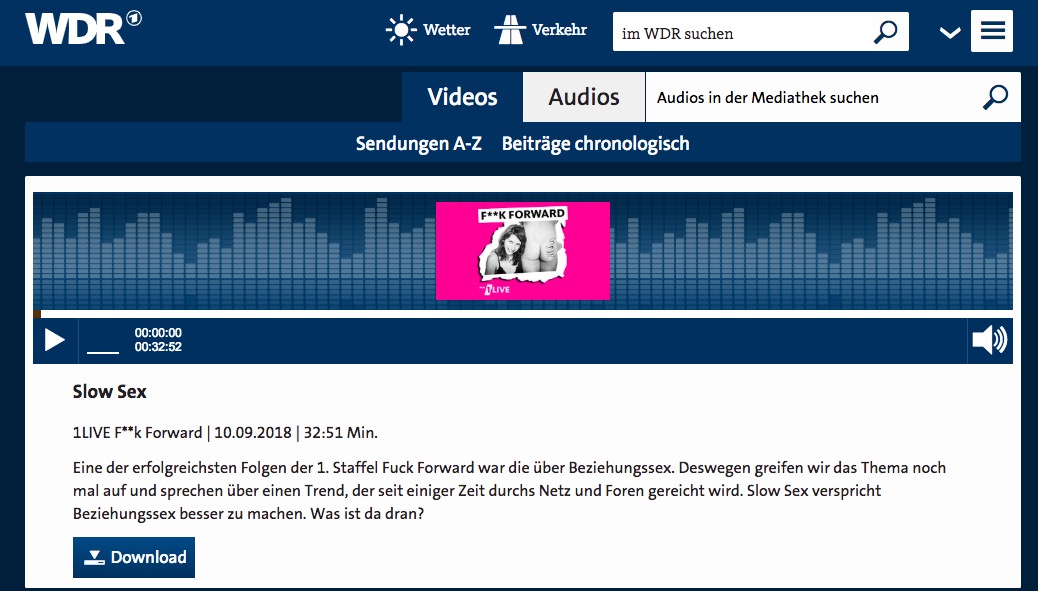Click the '1LIVE F**k Forward' episode info line
This screenshot has height=591, width=1038.
point(225,433)
